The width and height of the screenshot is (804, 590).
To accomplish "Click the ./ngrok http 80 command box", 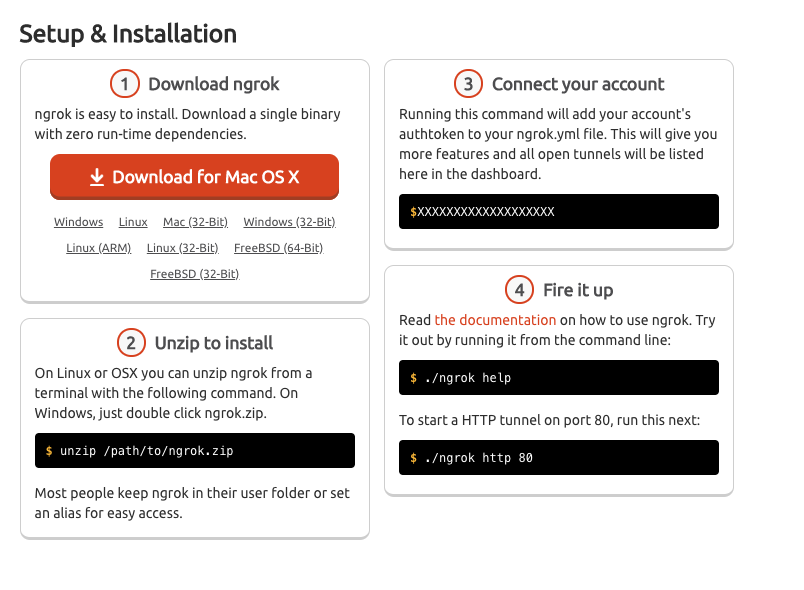I will 559,457.
